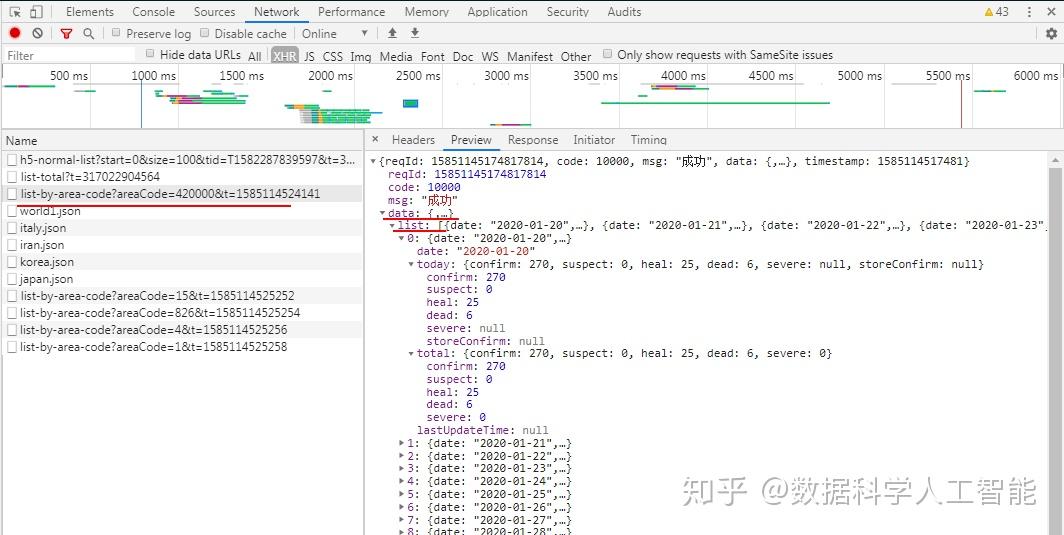Viewport: 1064px width, 535px height.
Task: Show the Response sub-tab
Action: coord(533,140)
